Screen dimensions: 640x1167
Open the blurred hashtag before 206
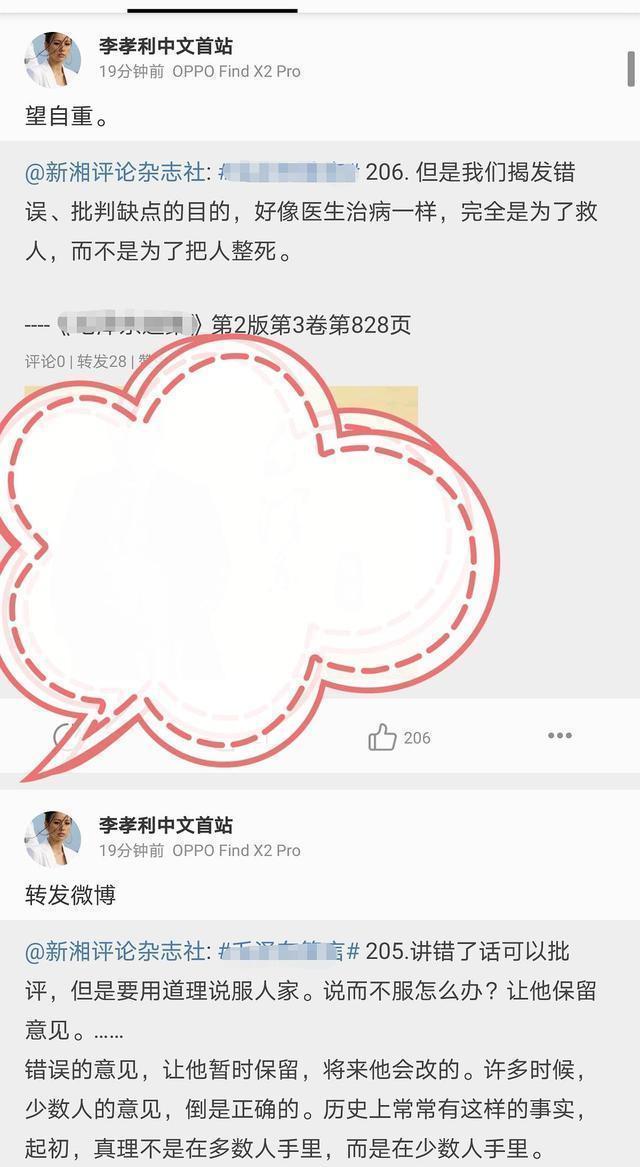pos(289,173)
